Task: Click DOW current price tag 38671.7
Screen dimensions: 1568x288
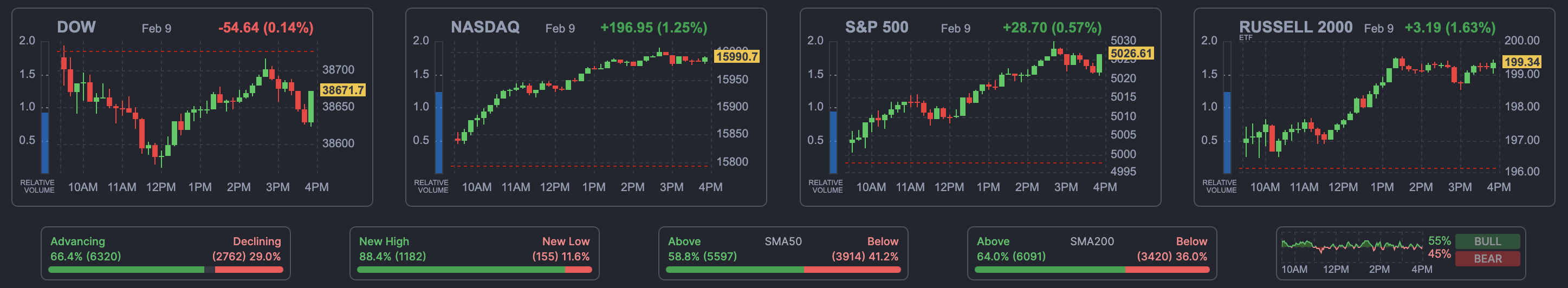Action: [344, 90]
